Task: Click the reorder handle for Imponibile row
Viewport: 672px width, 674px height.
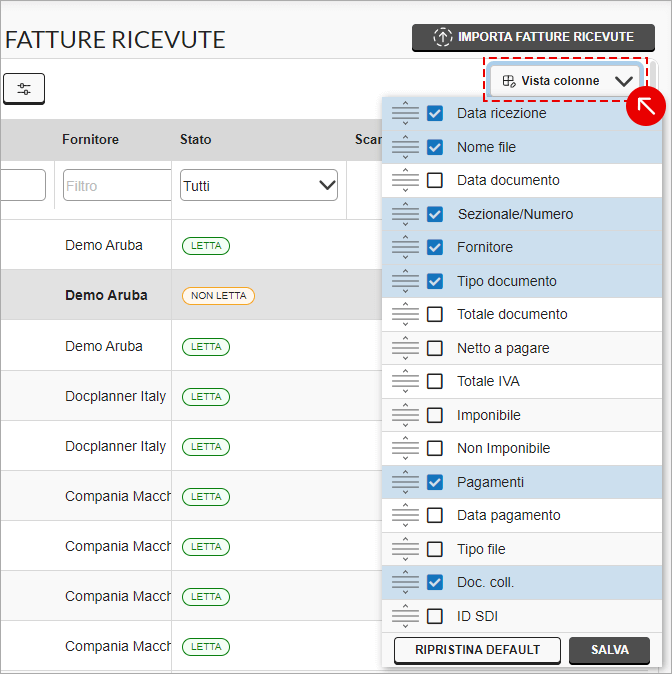Action: tap(405, 415)
